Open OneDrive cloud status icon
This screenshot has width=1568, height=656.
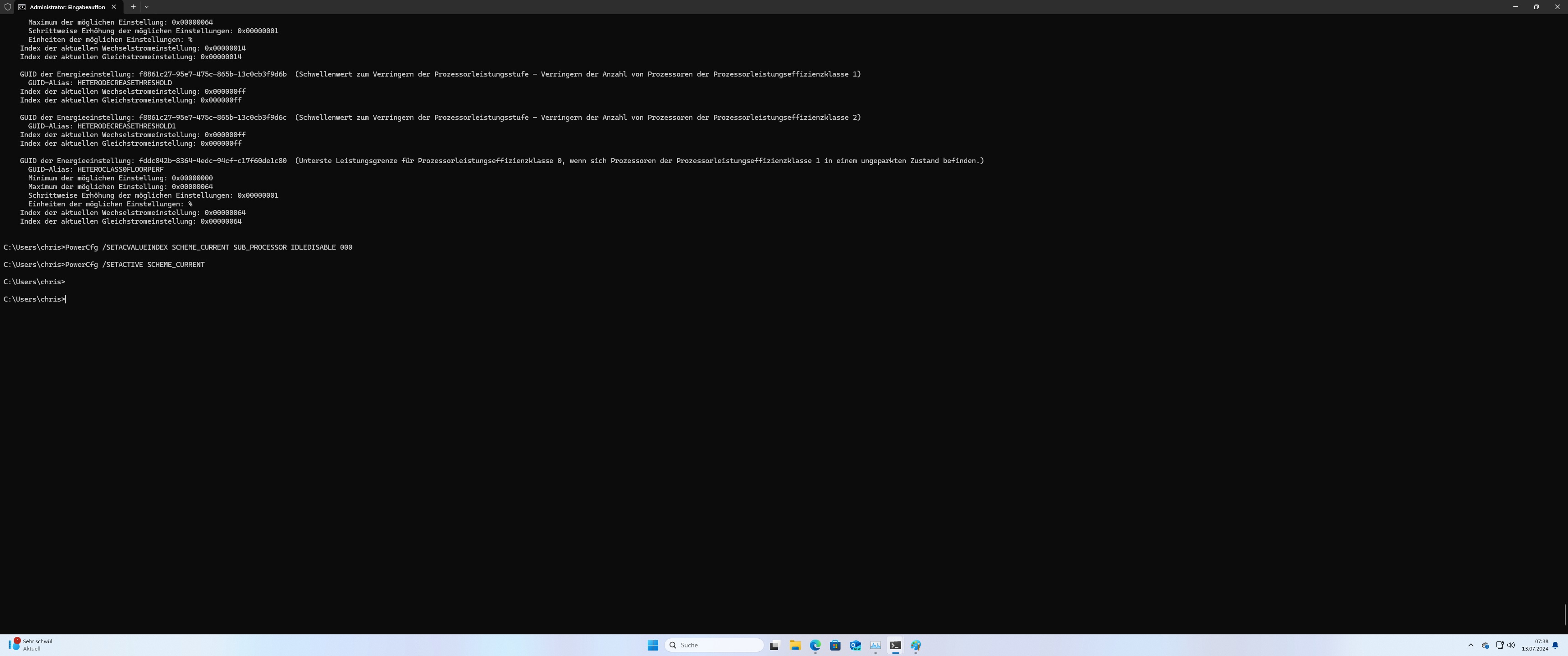(x=1485, y=645)
